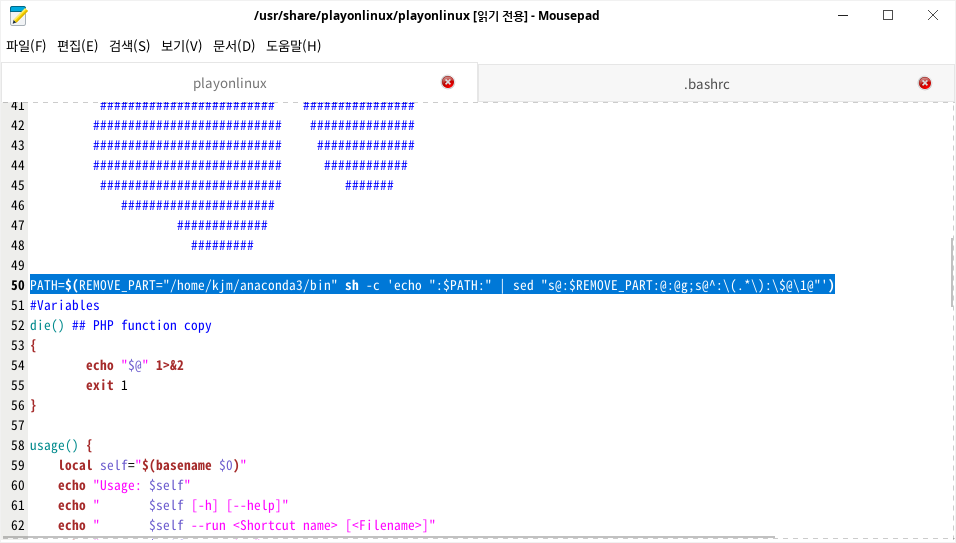
Task: Click the window title text
Action: (426, 16)
